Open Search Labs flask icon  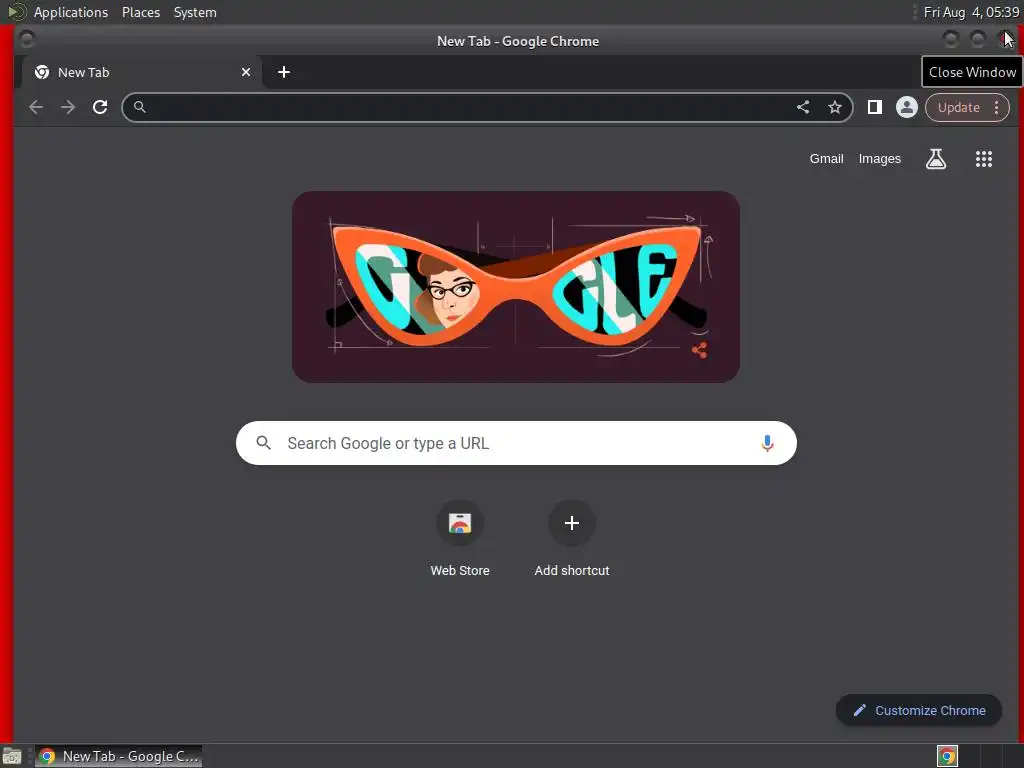click(936, 159)
